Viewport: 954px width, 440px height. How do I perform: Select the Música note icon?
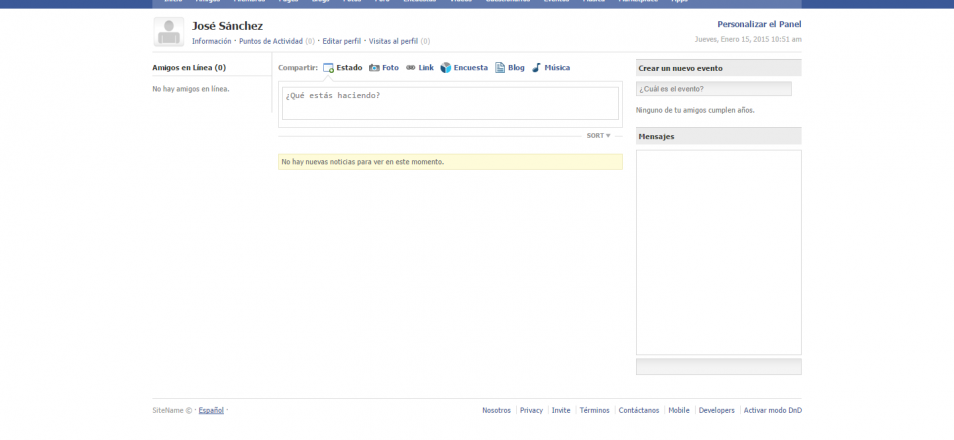[x=536, y=68]
